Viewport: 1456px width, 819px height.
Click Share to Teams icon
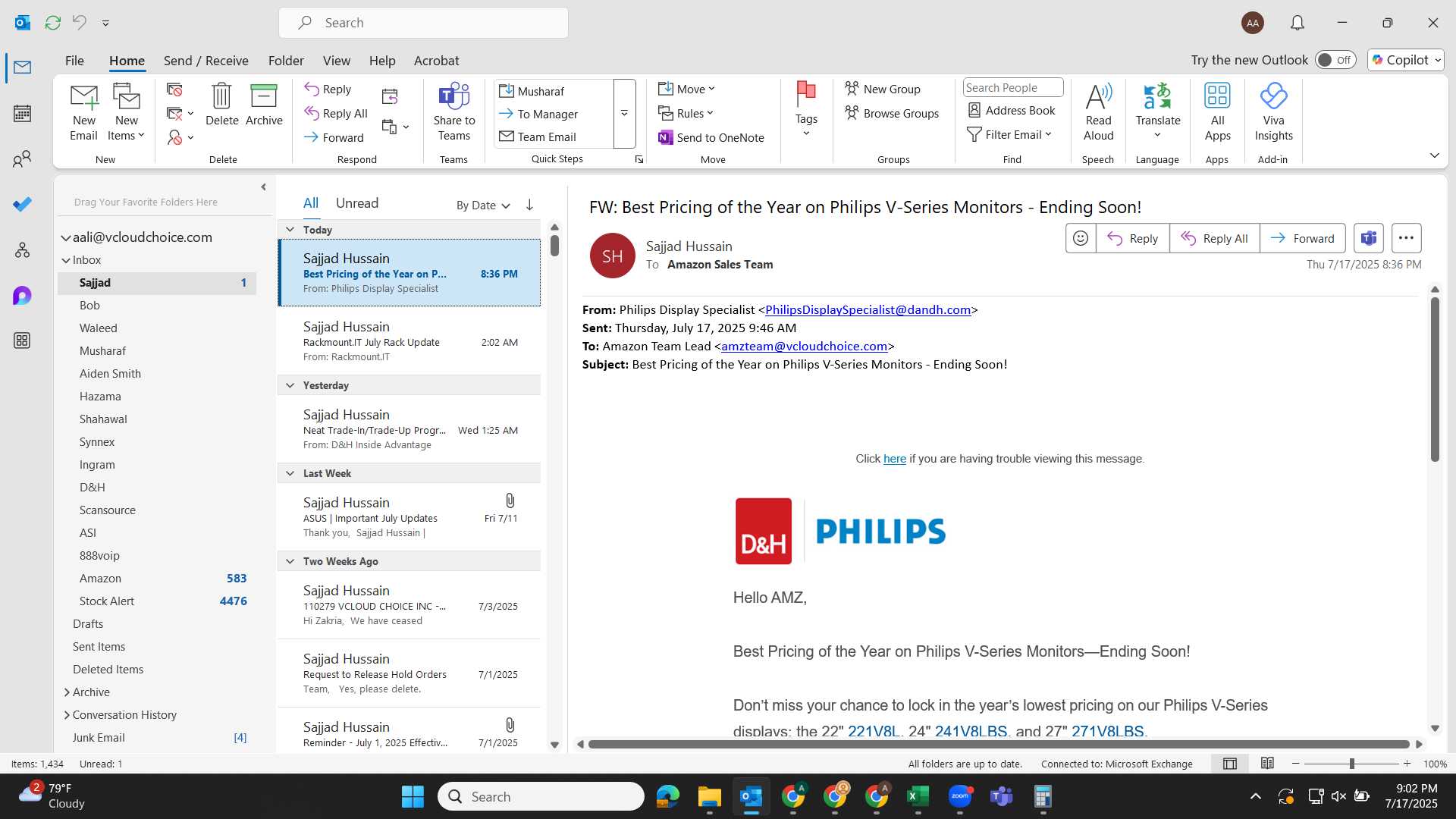pyautogui.click(x=453, y=111)
